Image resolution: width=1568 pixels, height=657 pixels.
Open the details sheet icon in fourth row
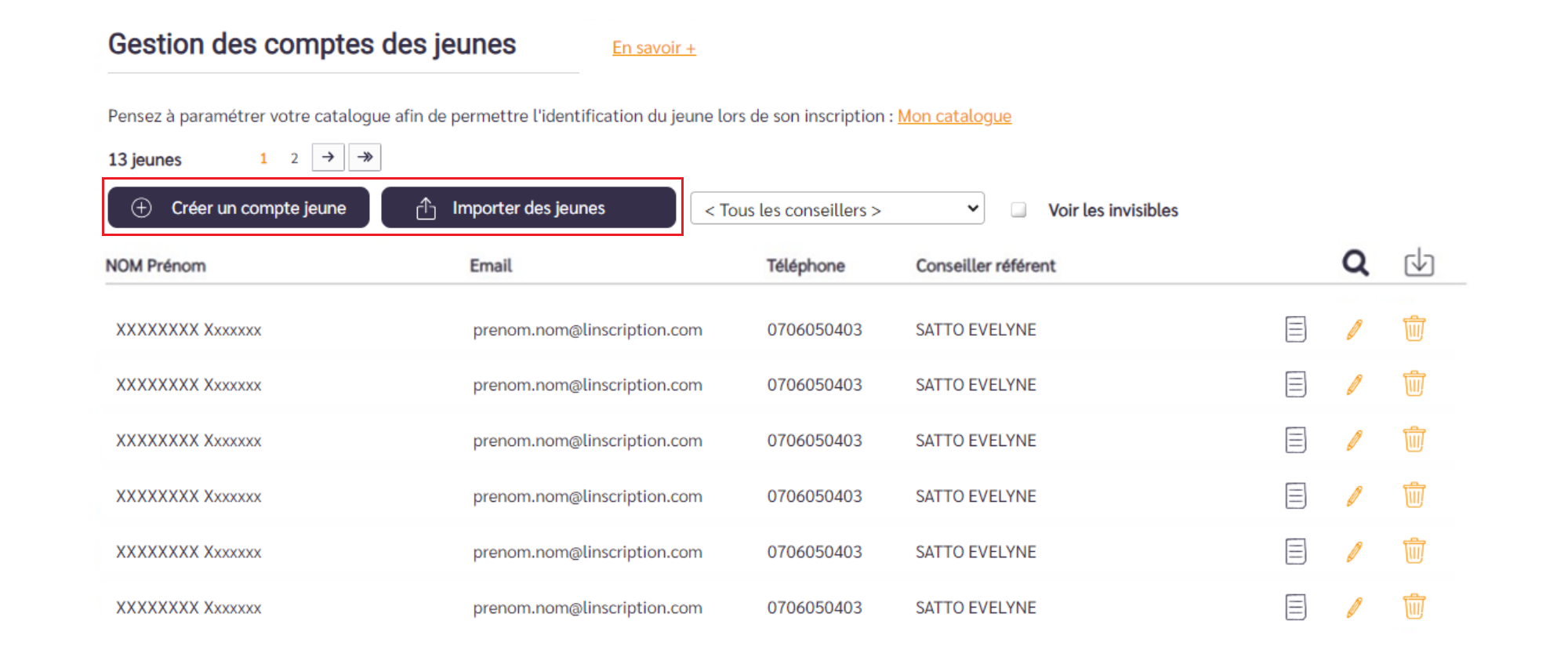click(x=1295, y=495)
